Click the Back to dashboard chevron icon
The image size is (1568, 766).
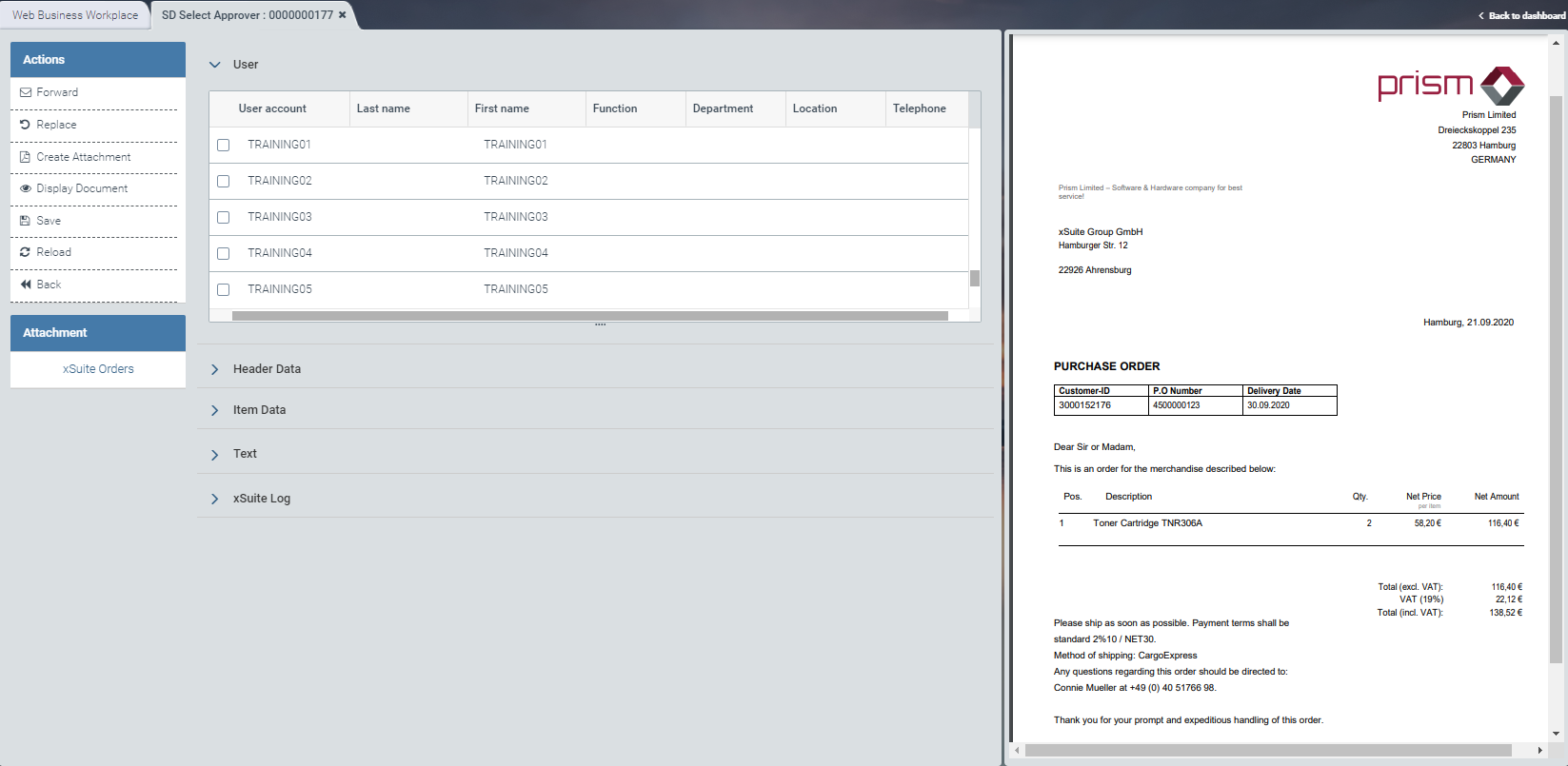pos(1481,16)
